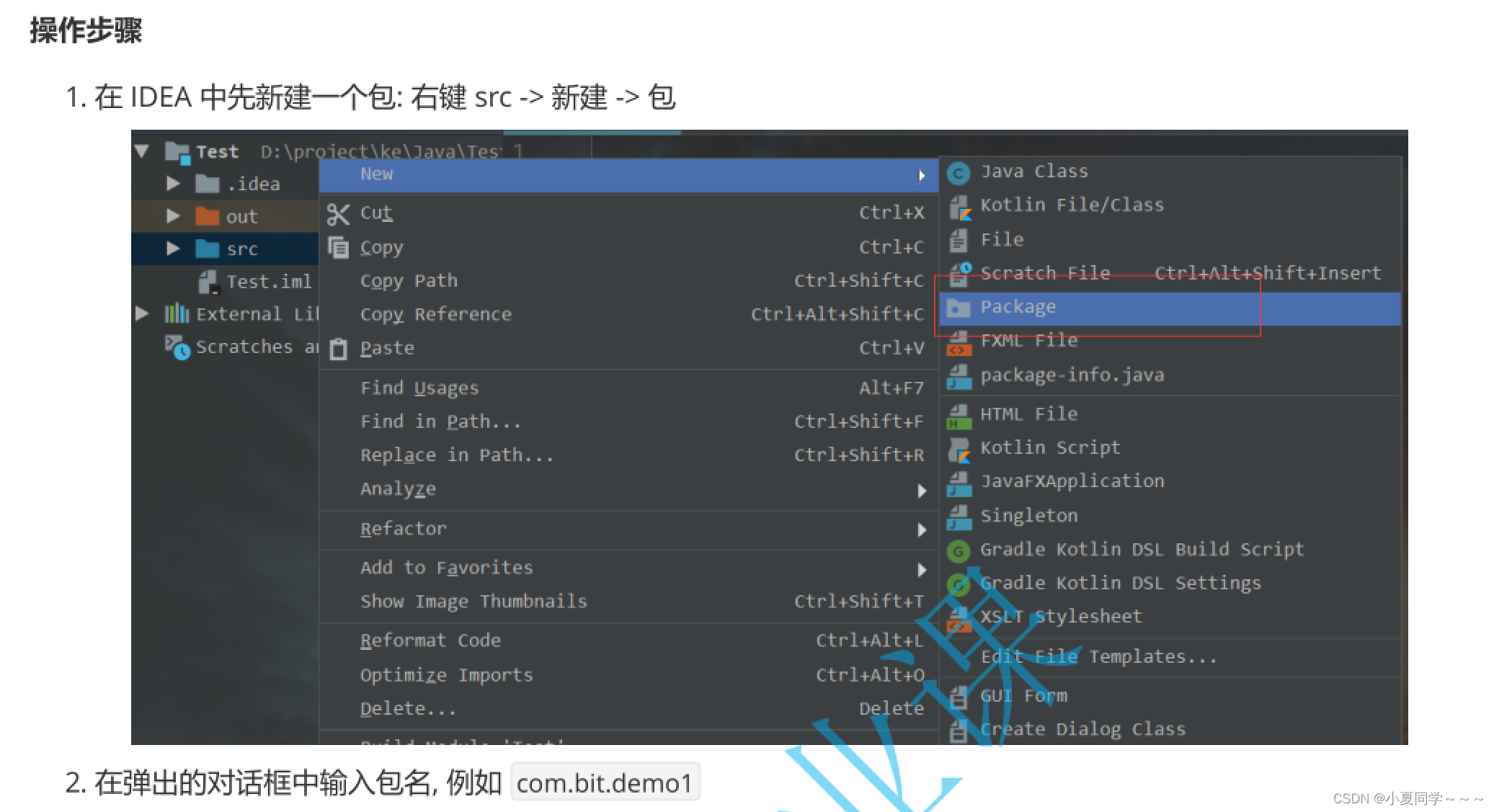The image size is (1494, 812).
Task: Choose Copy Path from context menu
Action: coord(628,281)
